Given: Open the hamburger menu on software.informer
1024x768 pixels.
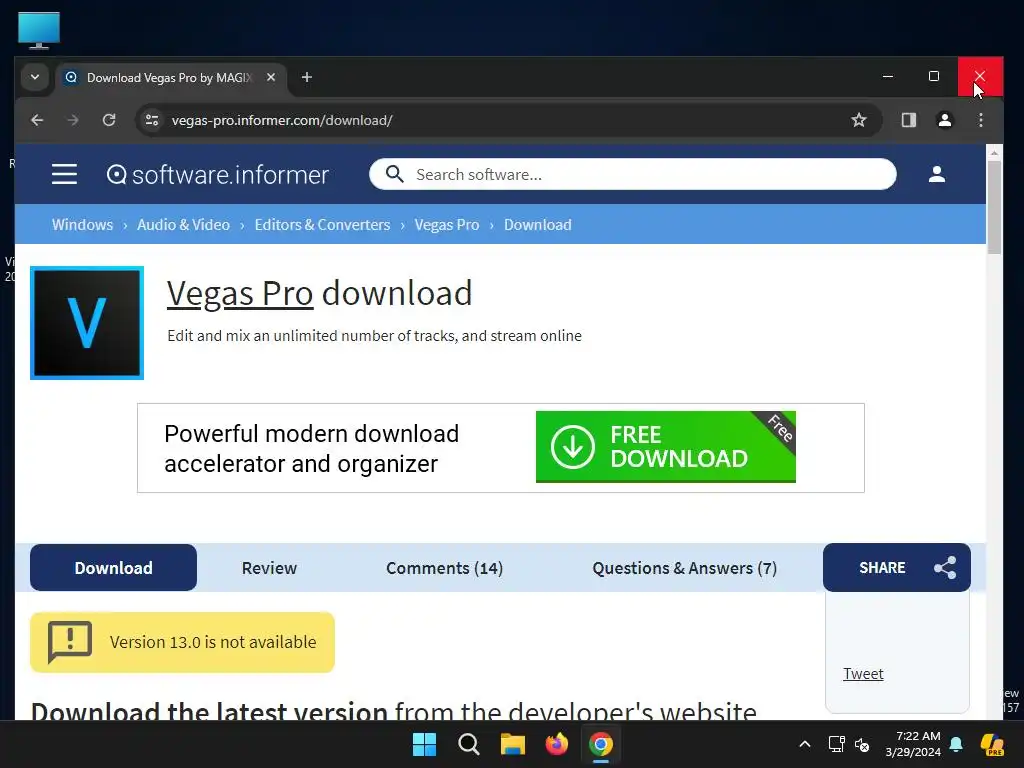Looking at the screenshot, I should click(x=64, y=174).
